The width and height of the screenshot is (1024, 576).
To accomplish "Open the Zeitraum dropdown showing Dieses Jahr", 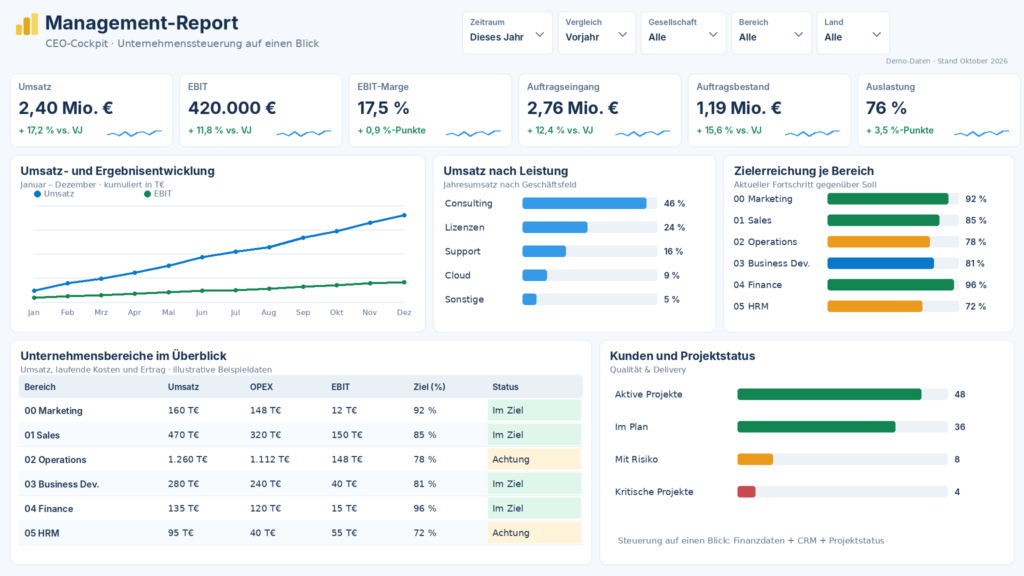I will [x=507, y=33].
